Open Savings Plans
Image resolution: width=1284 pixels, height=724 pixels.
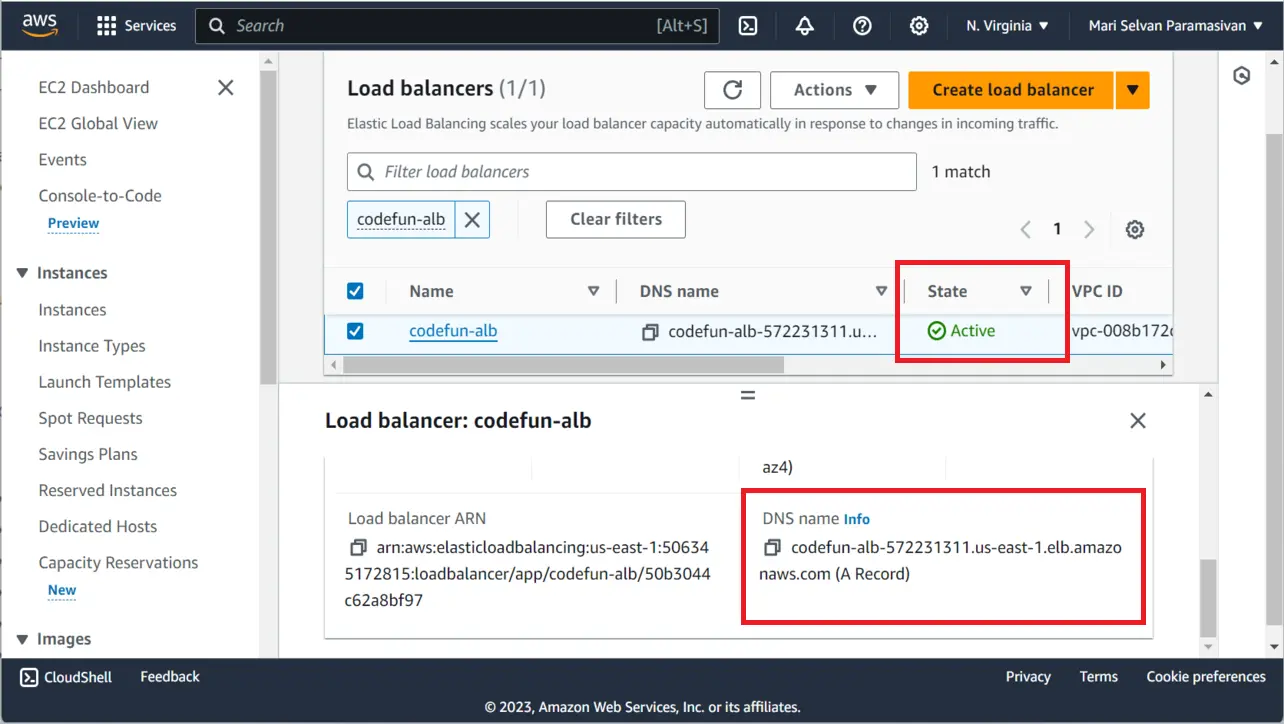click(x=88, y=454)
